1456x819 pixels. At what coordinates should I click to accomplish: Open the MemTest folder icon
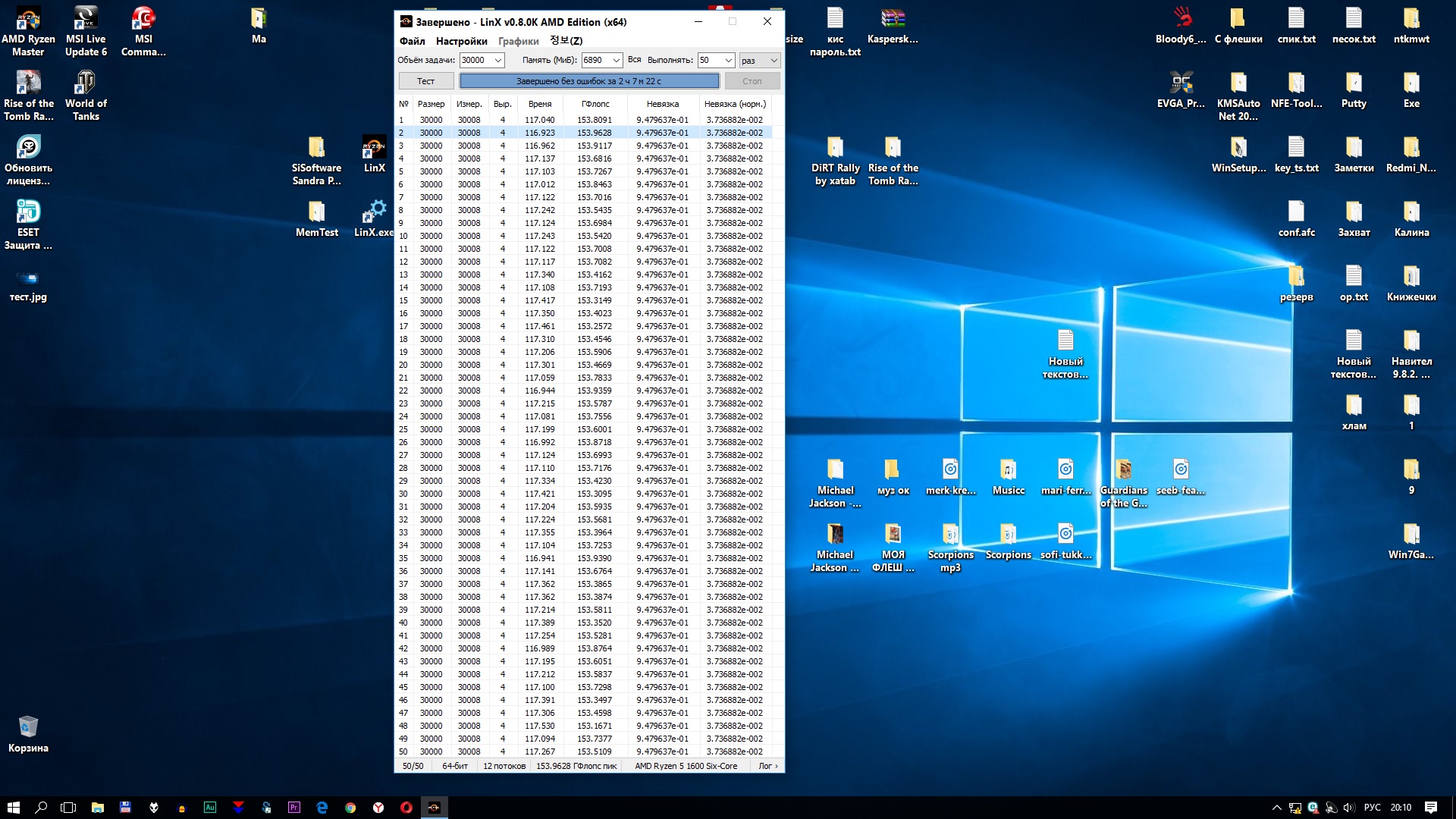click(x=316, y=218)
